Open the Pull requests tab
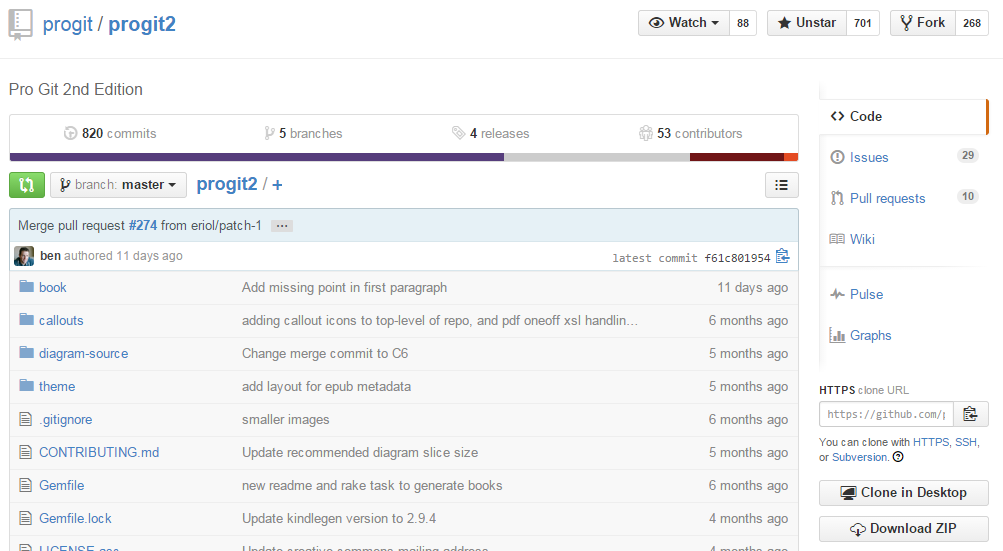Screen dimensions: 1003x551 903,198
